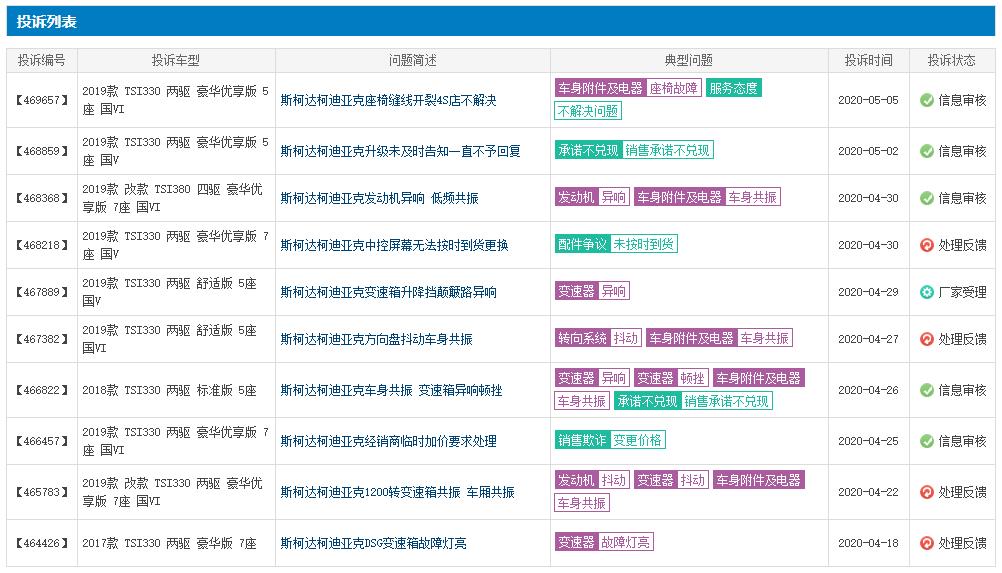The height and width of the screenshot is (573, 1002).
Task: Open complaint 斯柯达柯迪亚克座椅缝线开裂4S店不解决
Action: pyautogui.click(x=389, y=100)
